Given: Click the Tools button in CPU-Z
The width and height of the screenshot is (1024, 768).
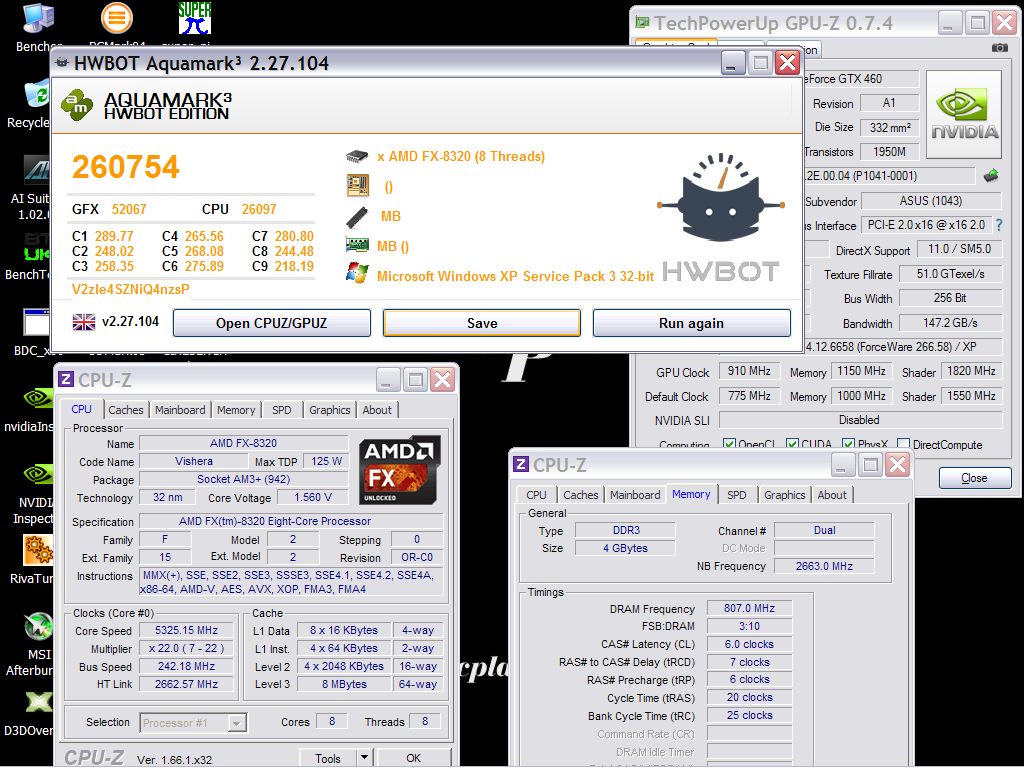Looking at the screenshot, I should 328,758.
